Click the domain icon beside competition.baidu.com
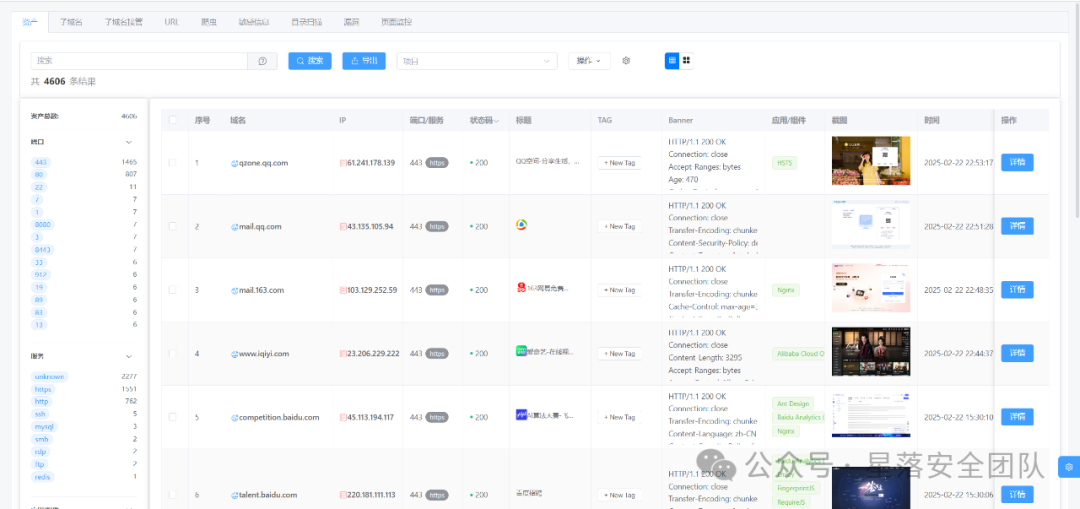Viewport: 1080px width, 509px height. click(x=234, y=417)
